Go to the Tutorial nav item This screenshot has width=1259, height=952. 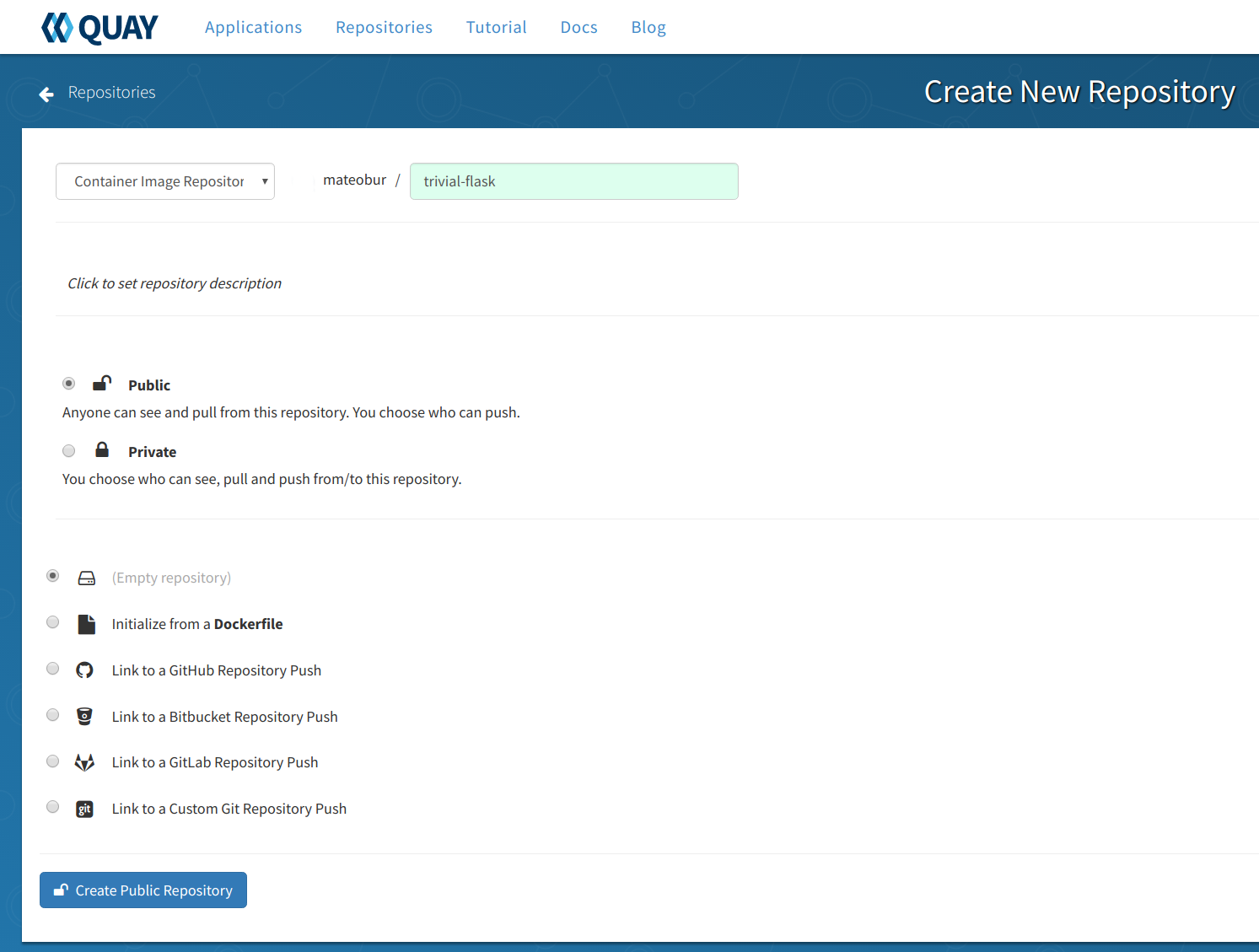(x=496, y=27)
